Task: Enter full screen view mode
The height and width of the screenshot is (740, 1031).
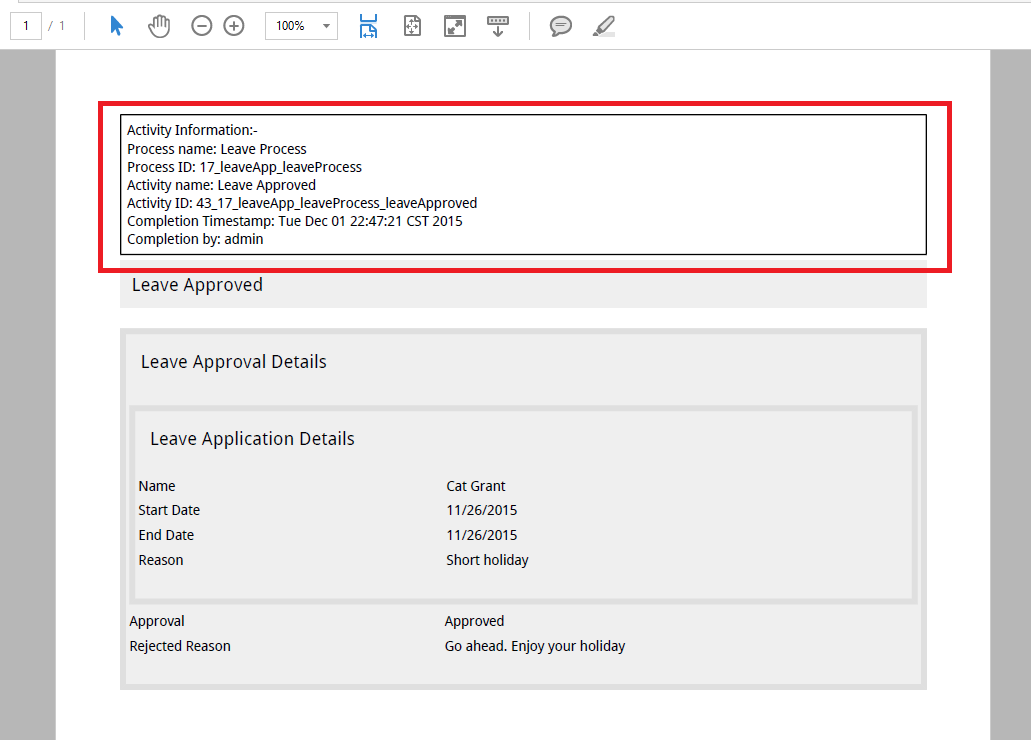Action: click(455, 26)
